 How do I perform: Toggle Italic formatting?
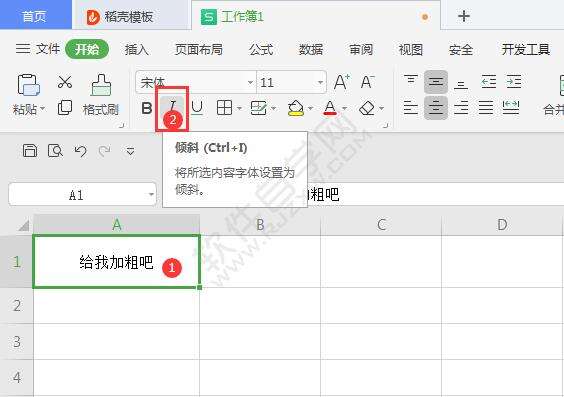tap(172, 107)
